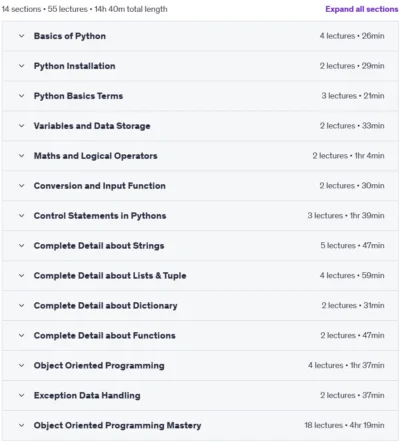Select Complete Detail about Dictionary title
The image size is (400, 442).
click(x=105, y=306)
